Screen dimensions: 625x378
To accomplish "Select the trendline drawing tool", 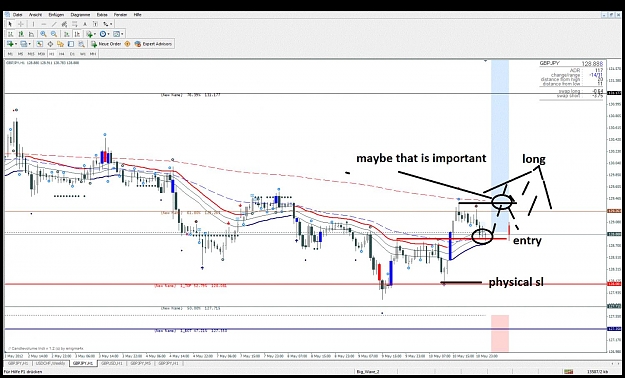I will tap(54, 24).
